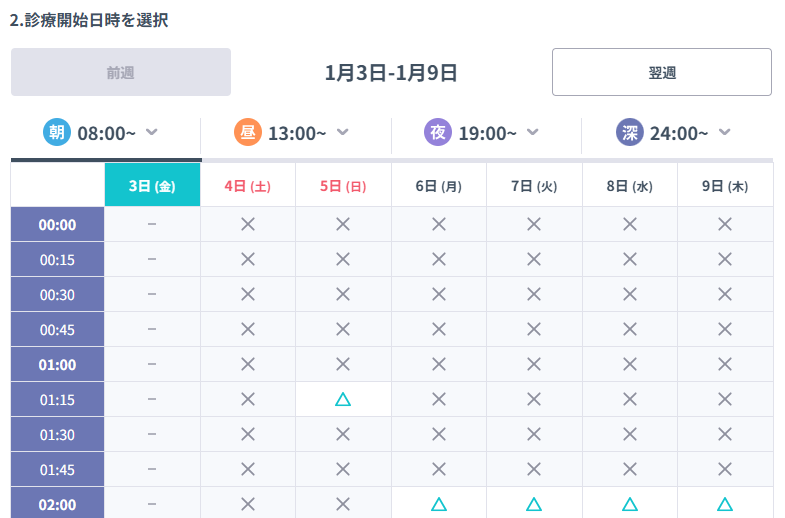Expand the 08:00~ morning chevron
This screenshot has height=518, width=785.
[152, 132]
